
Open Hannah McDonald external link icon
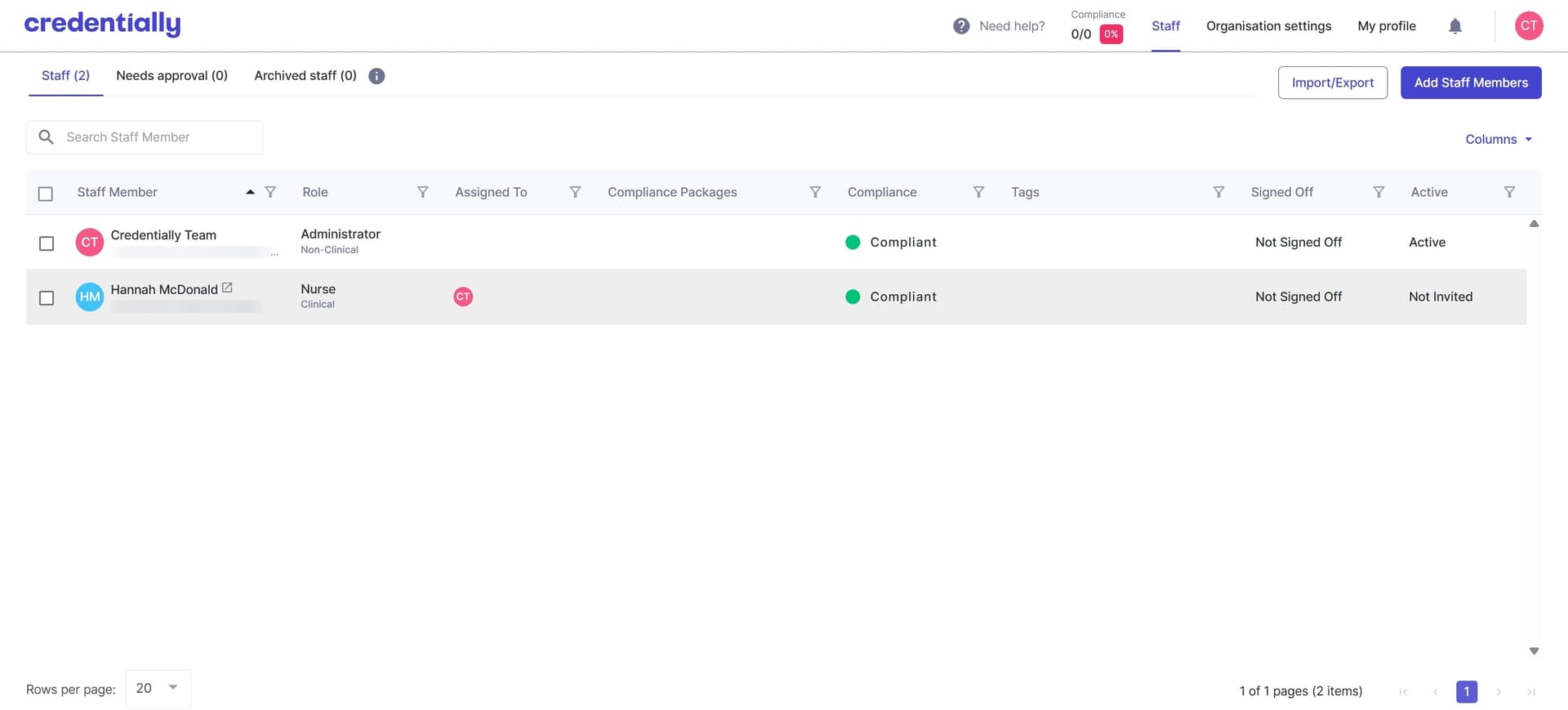(x=227, y=288)
